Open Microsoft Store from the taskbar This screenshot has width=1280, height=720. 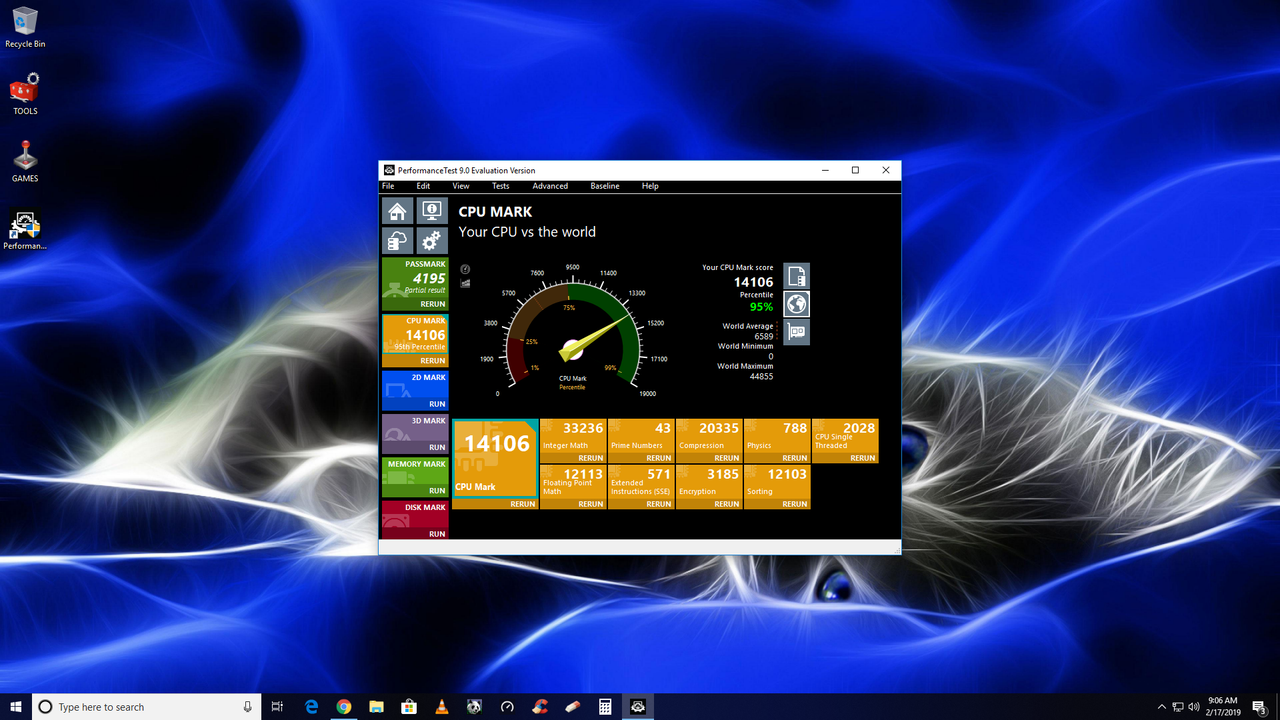[x=409, y=707]
